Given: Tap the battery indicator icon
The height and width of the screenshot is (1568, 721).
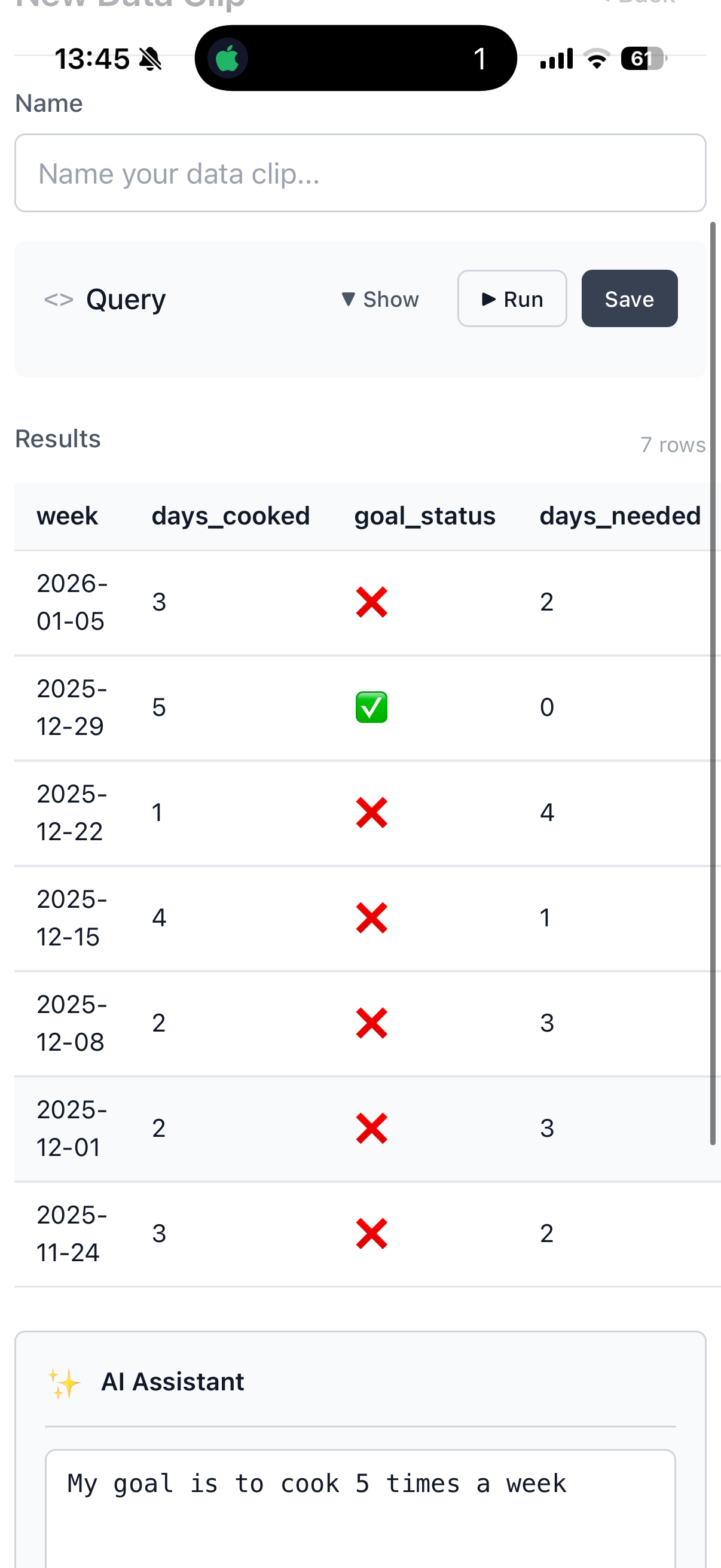Looking at the screenshot, I should (x=643, y=59).
